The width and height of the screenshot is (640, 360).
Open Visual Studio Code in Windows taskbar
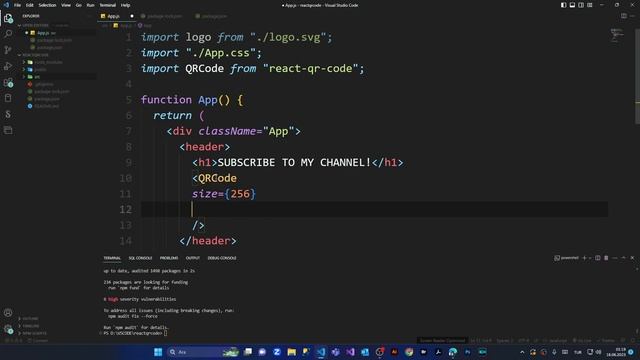click(321, 352)
